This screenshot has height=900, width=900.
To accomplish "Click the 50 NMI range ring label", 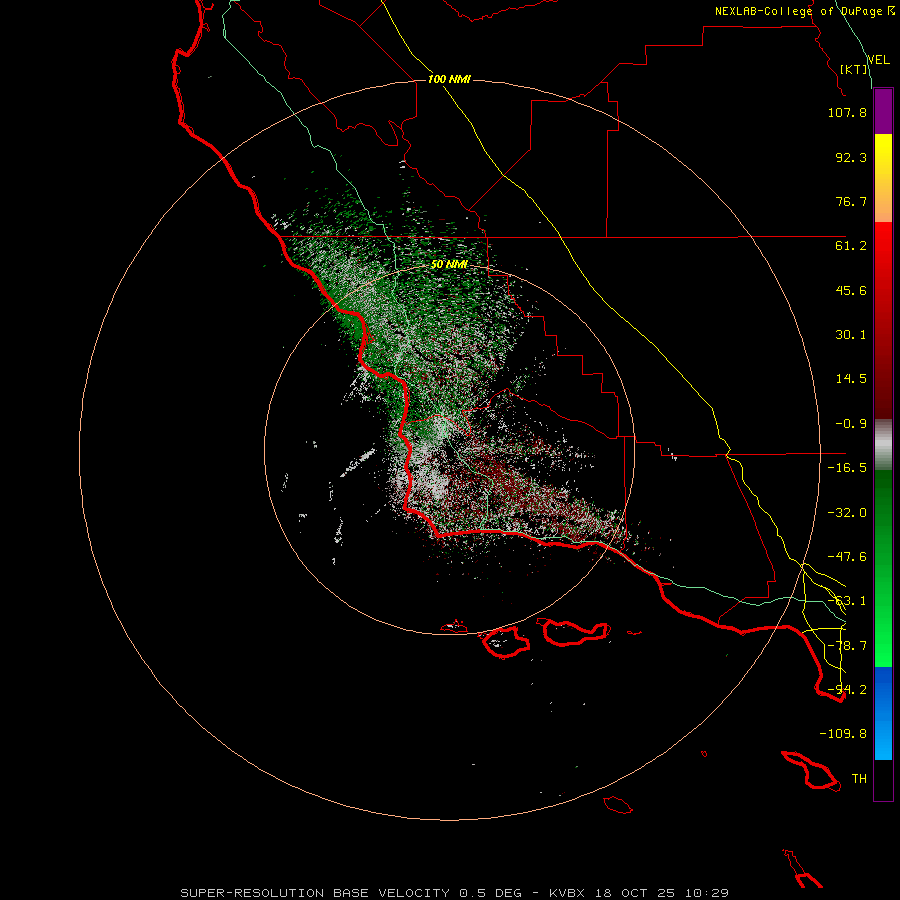I will (x=449, y=265).
